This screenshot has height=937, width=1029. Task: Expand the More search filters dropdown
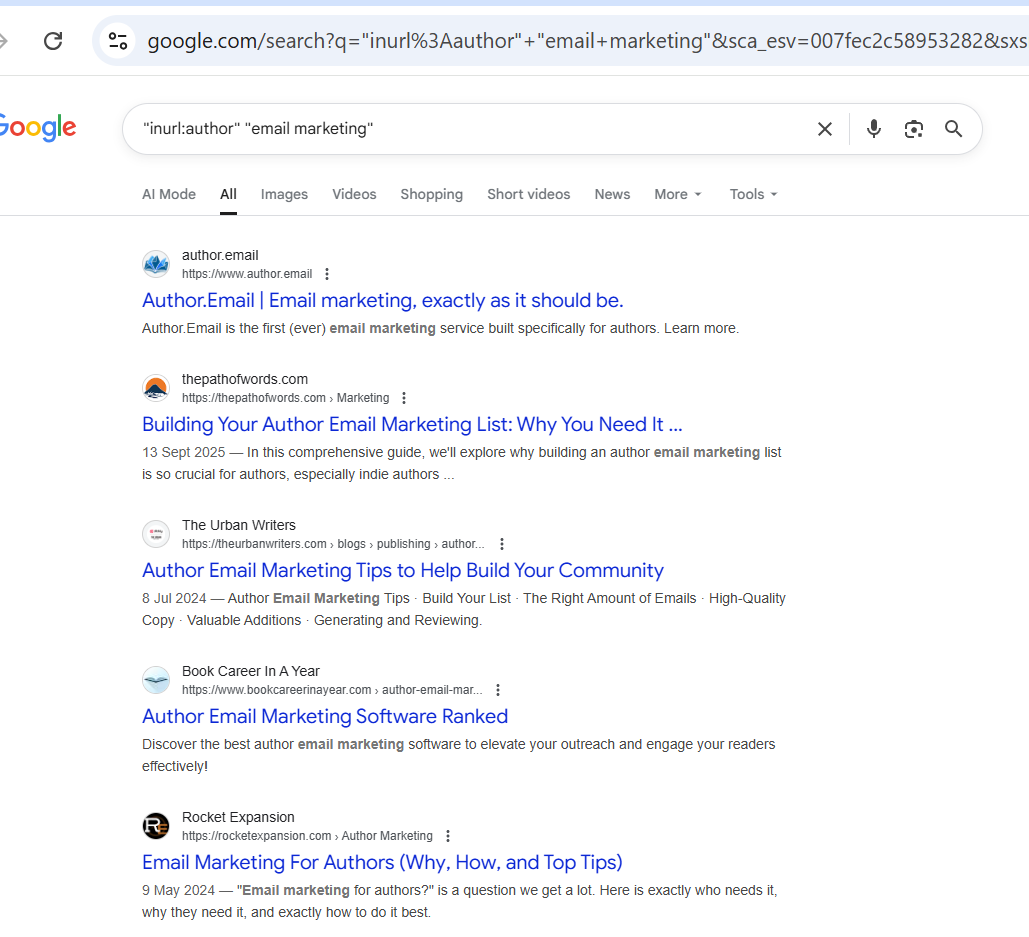click(678, 194)
